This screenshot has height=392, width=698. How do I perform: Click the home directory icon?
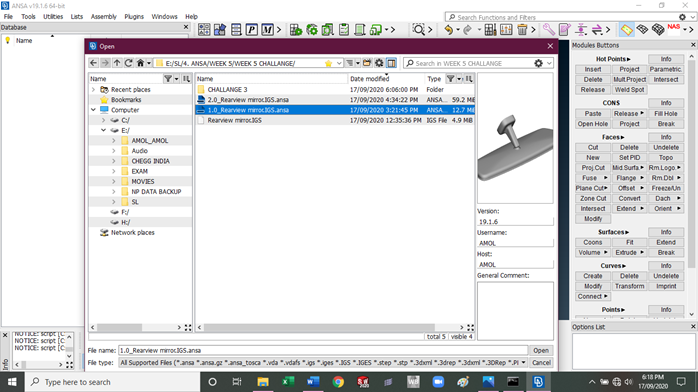(140, 63)
